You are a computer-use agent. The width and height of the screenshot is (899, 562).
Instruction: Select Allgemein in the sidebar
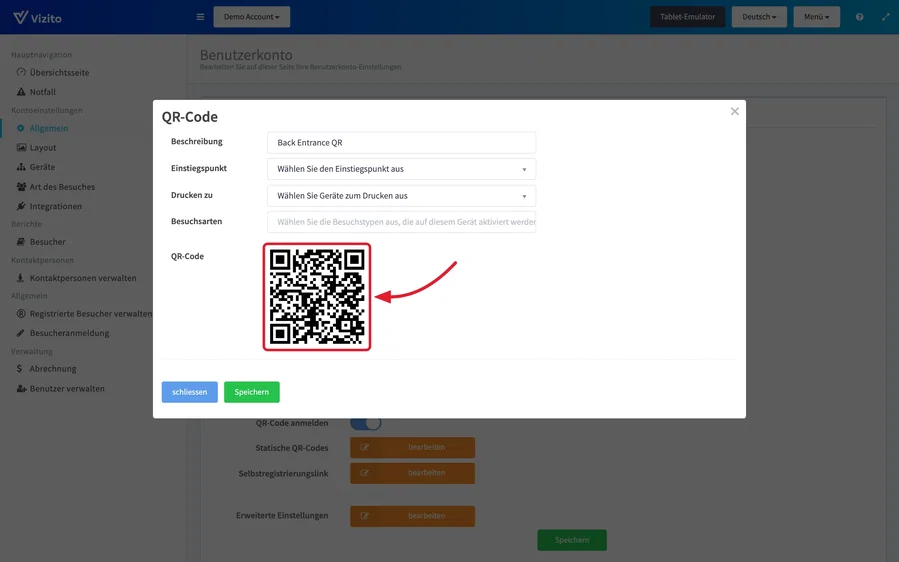pos(49,128)
